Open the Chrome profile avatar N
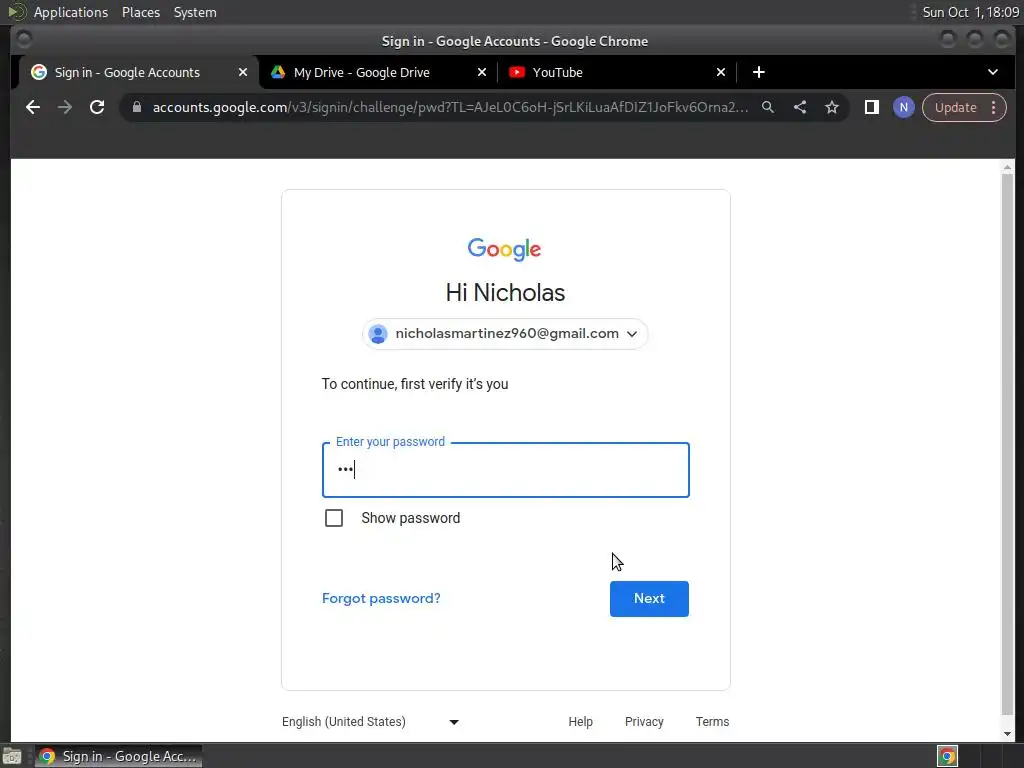The width and height of the screenshot is (1024, 768). [x=904, y=107]
